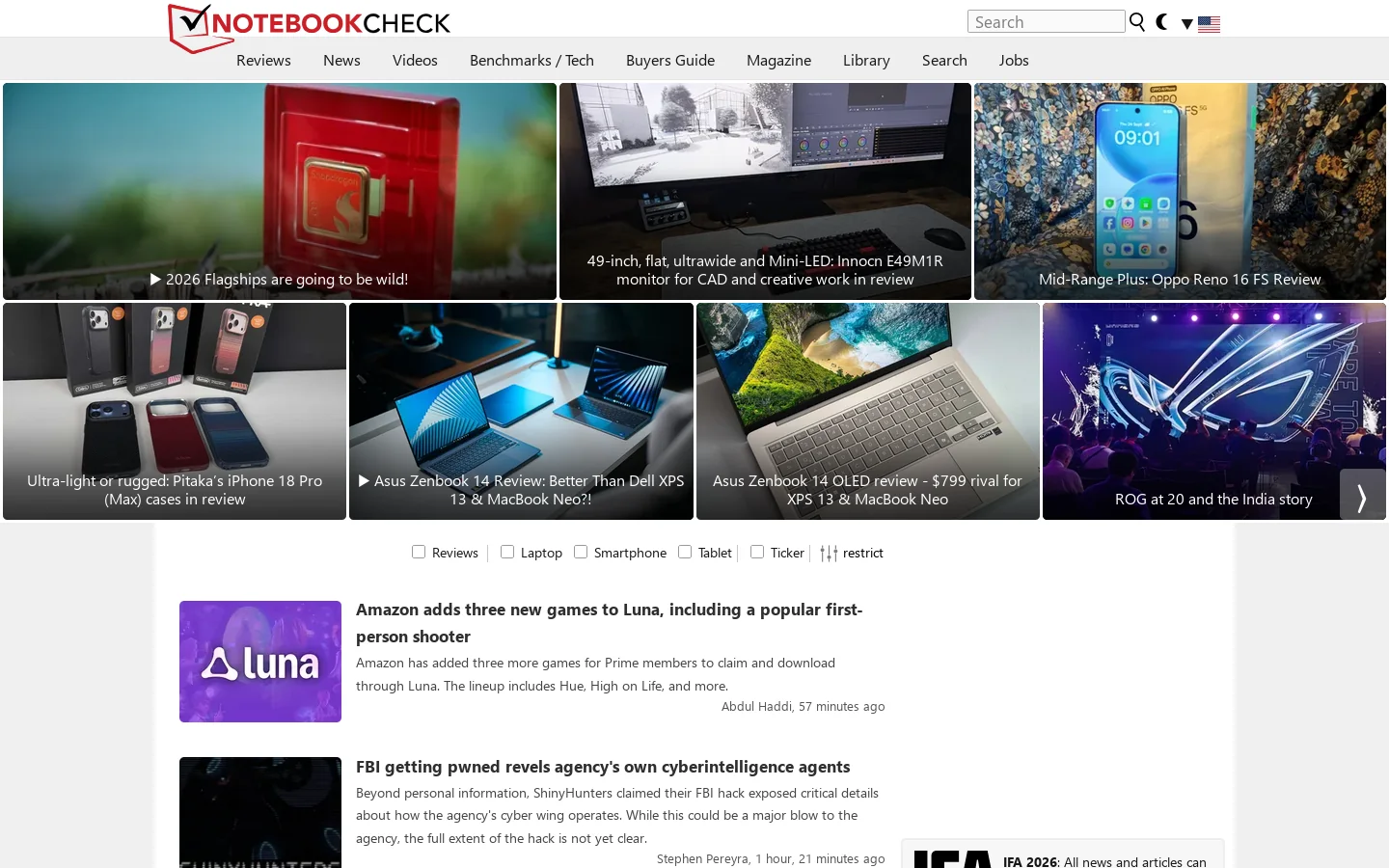
Task: Open the Search menu item
Action: 944,60
